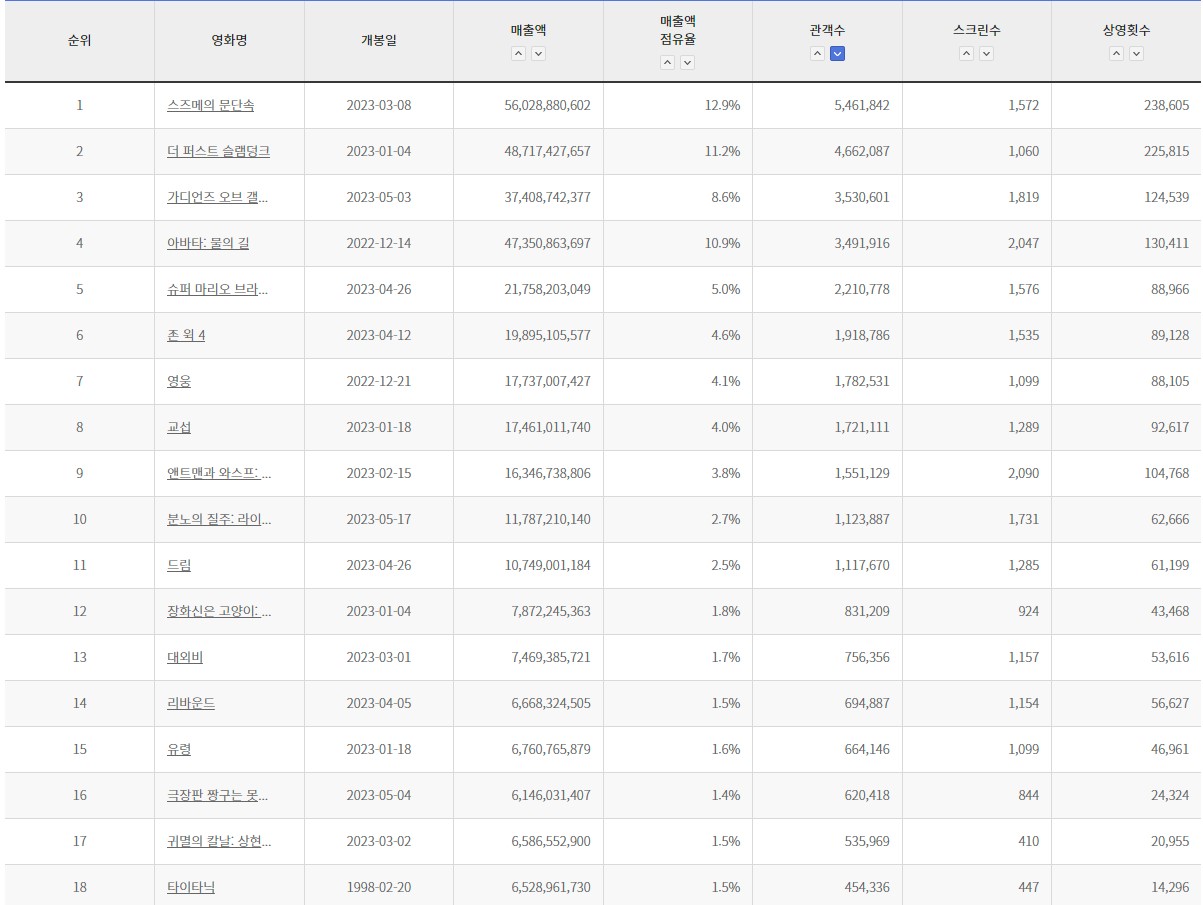Screen dimensions: 1203x905
Task: Open the 대외비 movie link
Action: click(x=185, y=657)
